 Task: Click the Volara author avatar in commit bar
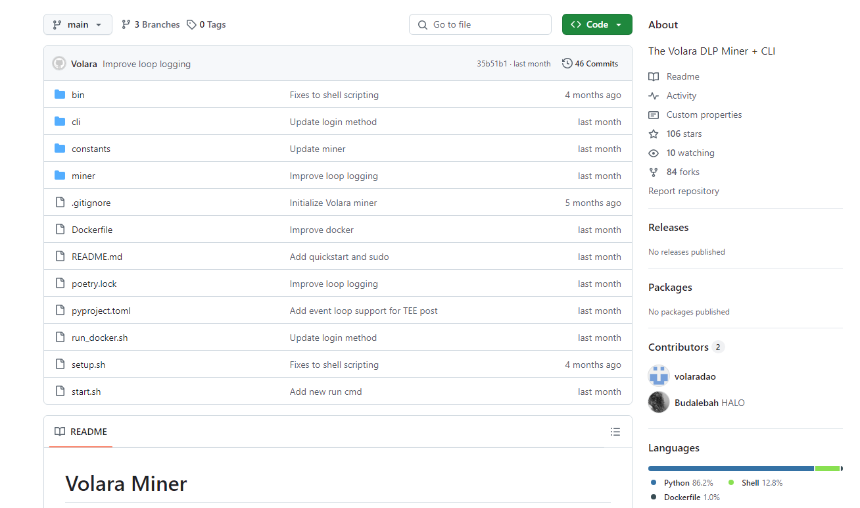(x=59, y=64)
